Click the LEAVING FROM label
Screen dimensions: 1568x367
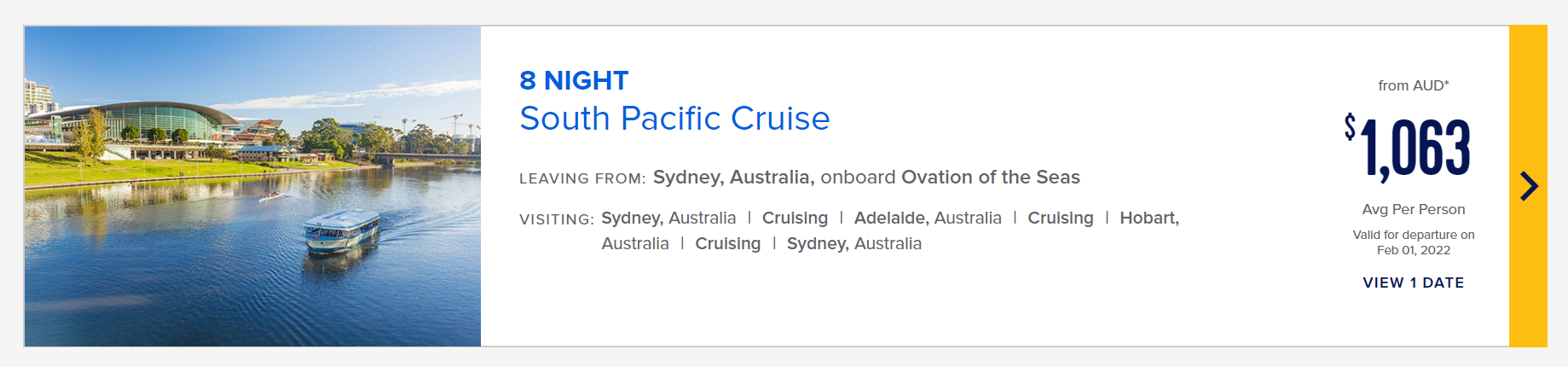tap(582, 178)
